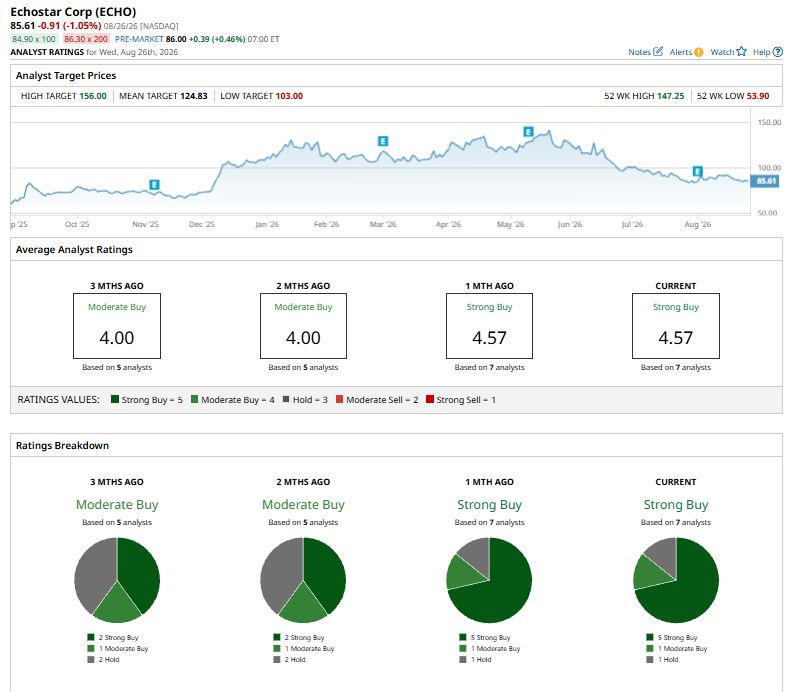This screenshot has height=692, width=795.
Task: Click the Alerts link
Action: (680, 52)
